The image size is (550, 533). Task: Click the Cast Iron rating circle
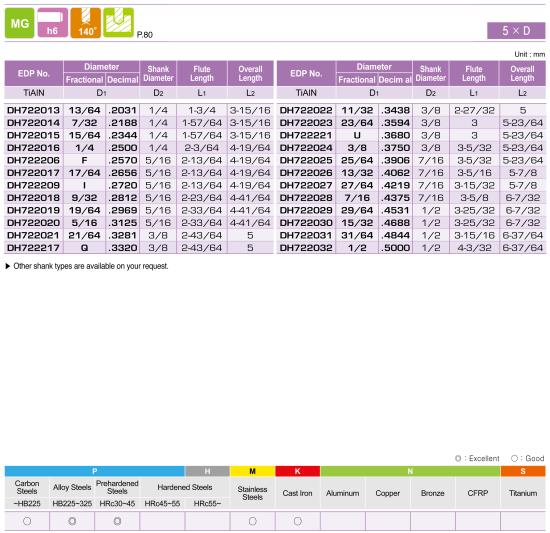[x=297, y=521]
